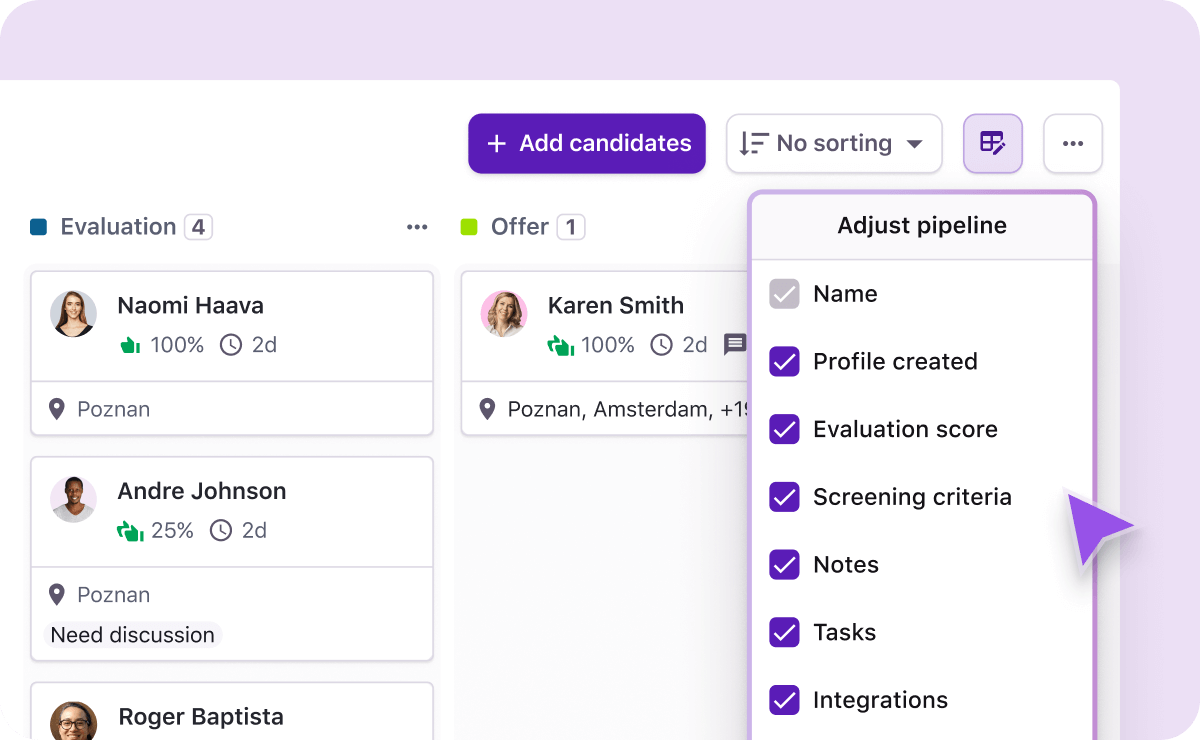Click the location pin on Naomi Haava's card
This screenshot has width=1200, height=740.
(57, 409)
